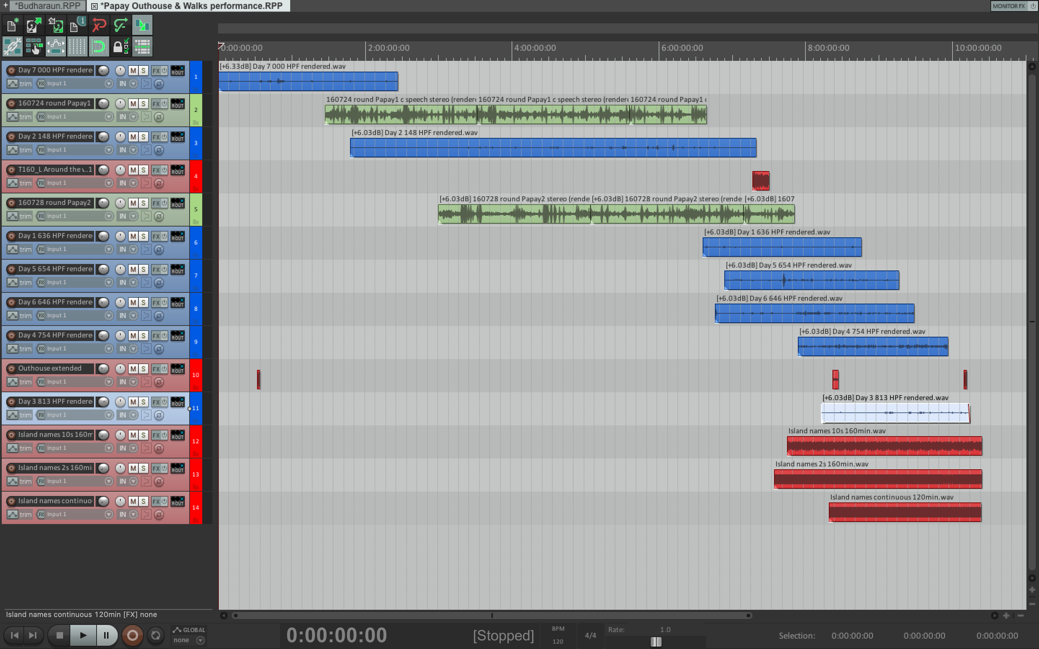Click the green Redo arrow icon

(120, 25)
